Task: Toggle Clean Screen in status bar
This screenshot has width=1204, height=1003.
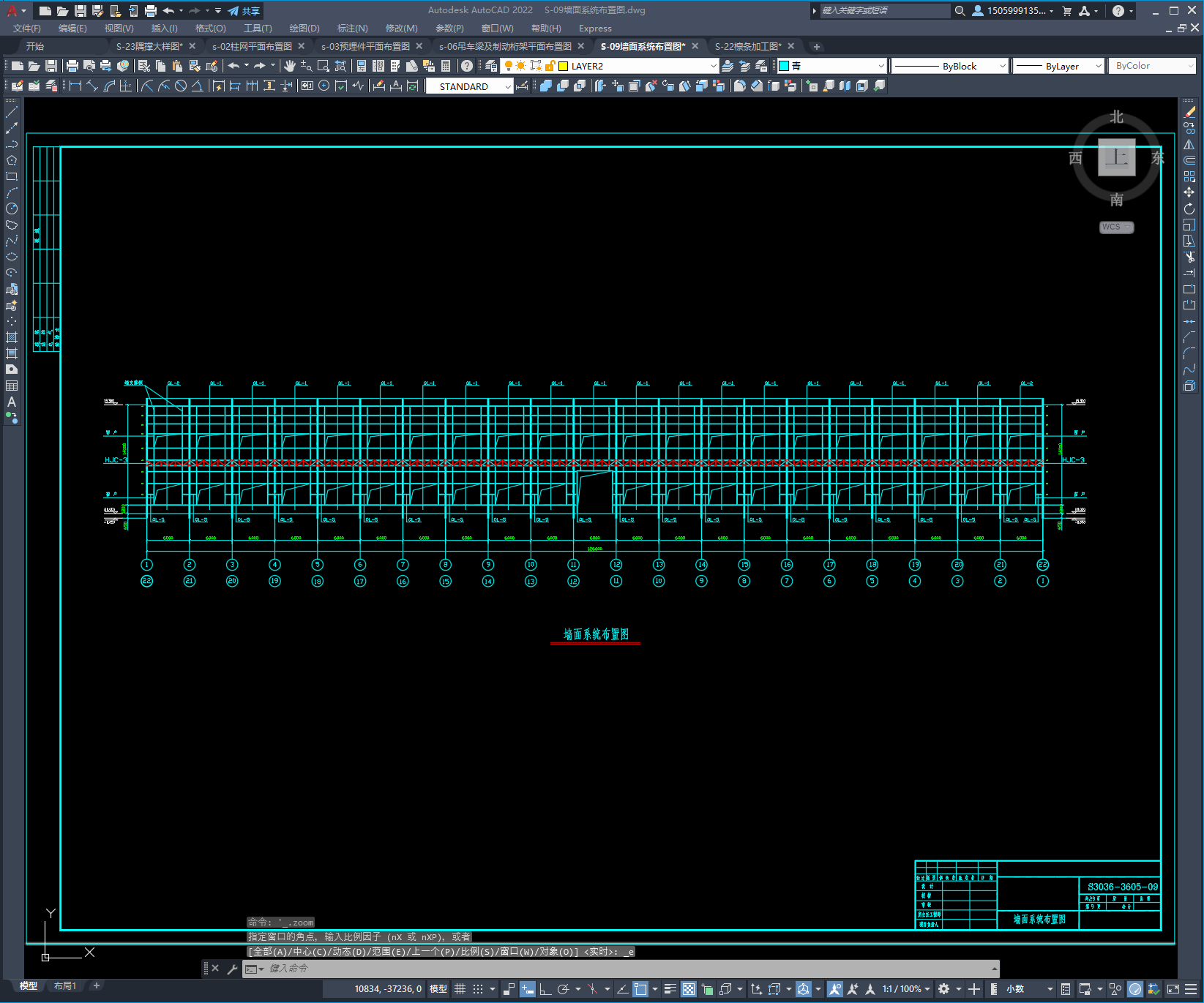Action: click(x=1173, y=989)
